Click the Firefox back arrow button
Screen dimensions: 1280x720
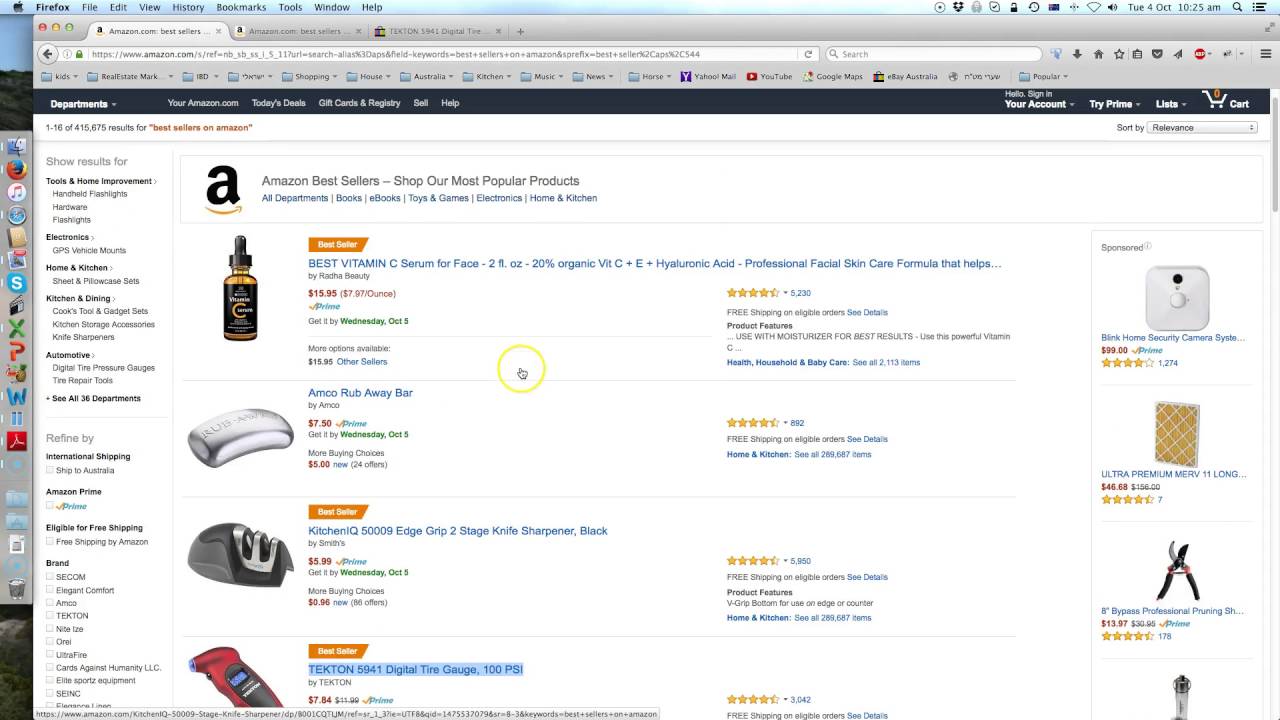click(x=47, y=54)
